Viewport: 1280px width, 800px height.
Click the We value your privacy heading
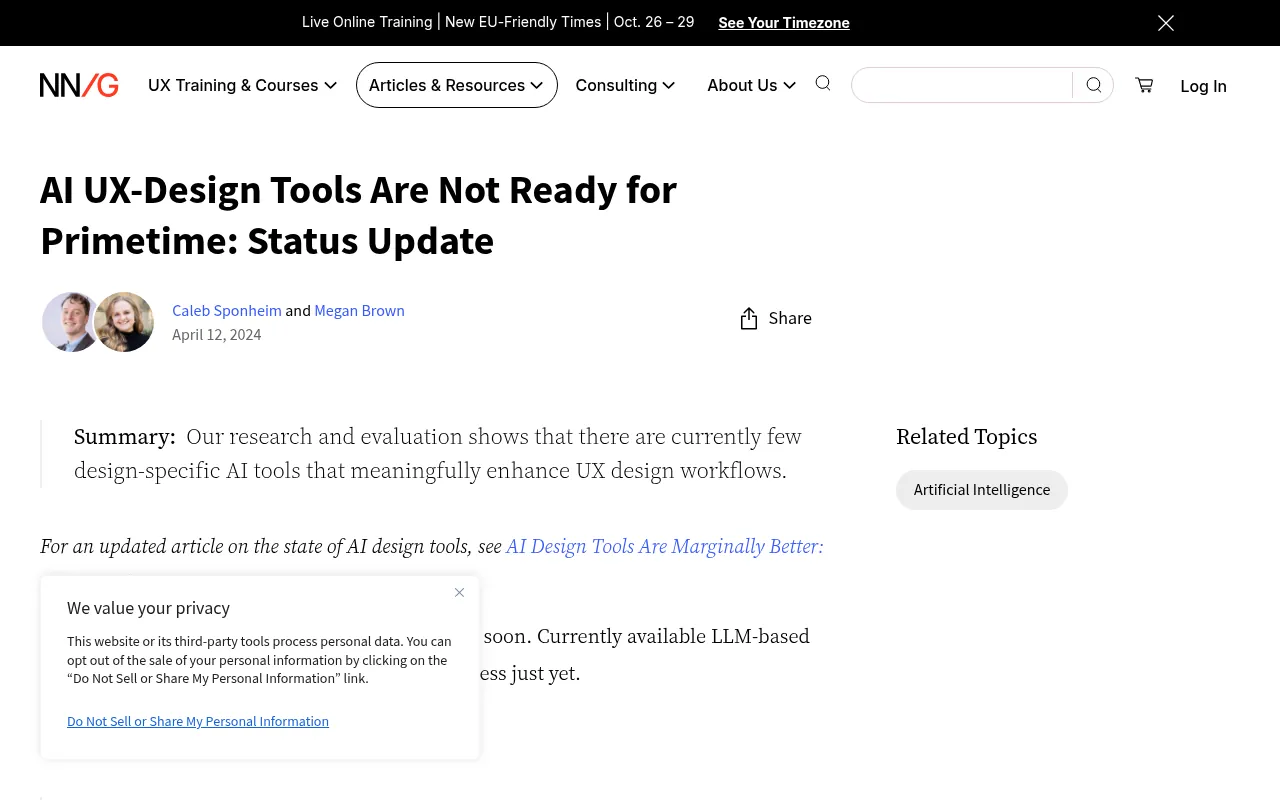click(x=148, y=608)
